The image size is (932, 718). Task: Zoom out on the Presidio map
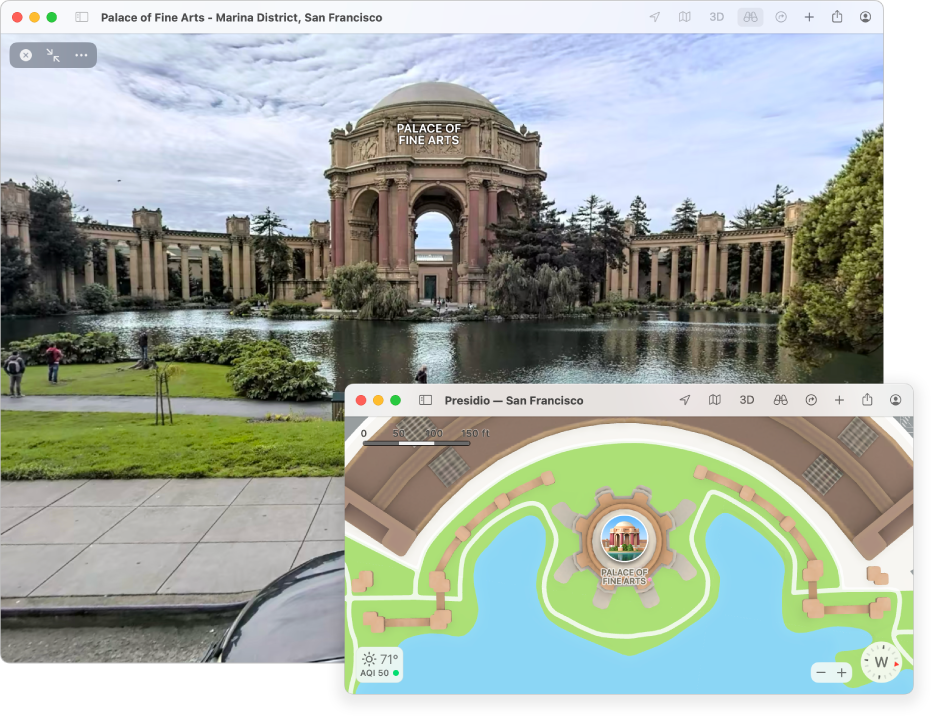click(x=820, y=673)
